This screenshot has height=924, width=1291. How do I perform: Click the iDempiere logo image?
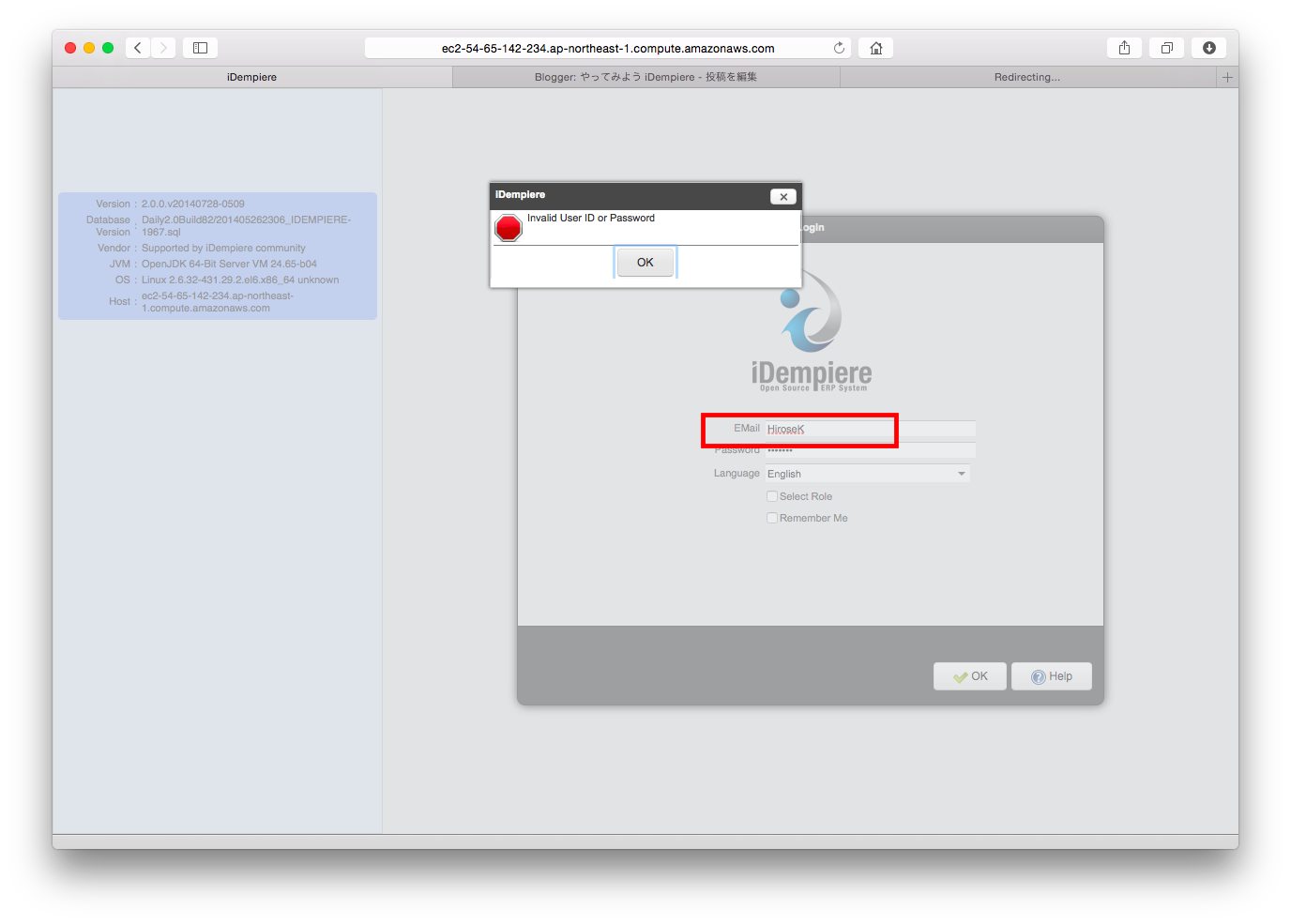pos(812,331)
